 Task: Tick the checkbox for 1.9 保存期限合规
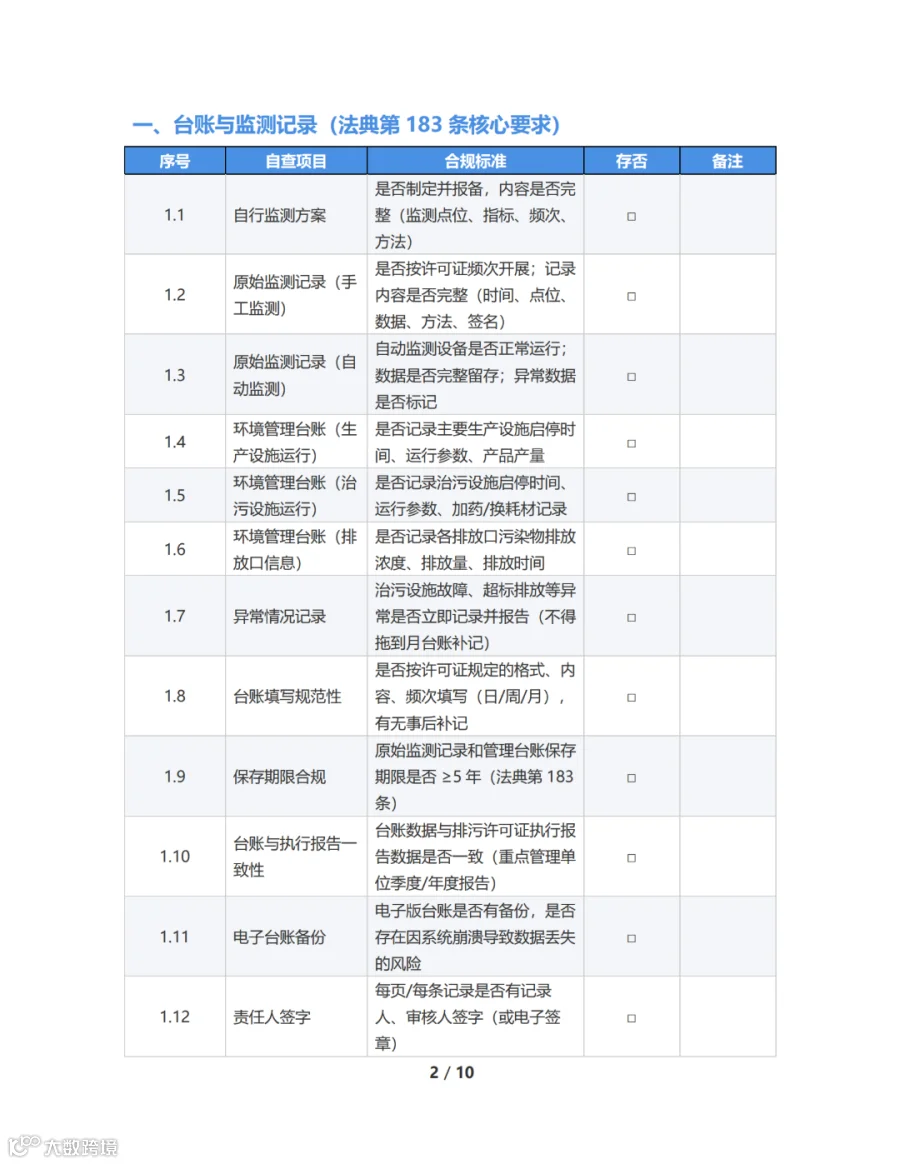point(631,778)
